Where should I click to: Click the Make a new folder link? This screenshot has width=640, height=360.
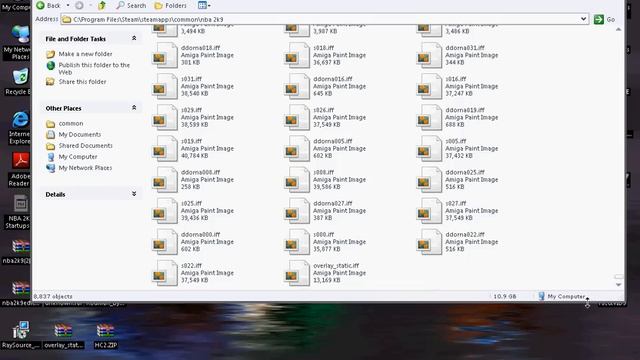tap(85, 54)
